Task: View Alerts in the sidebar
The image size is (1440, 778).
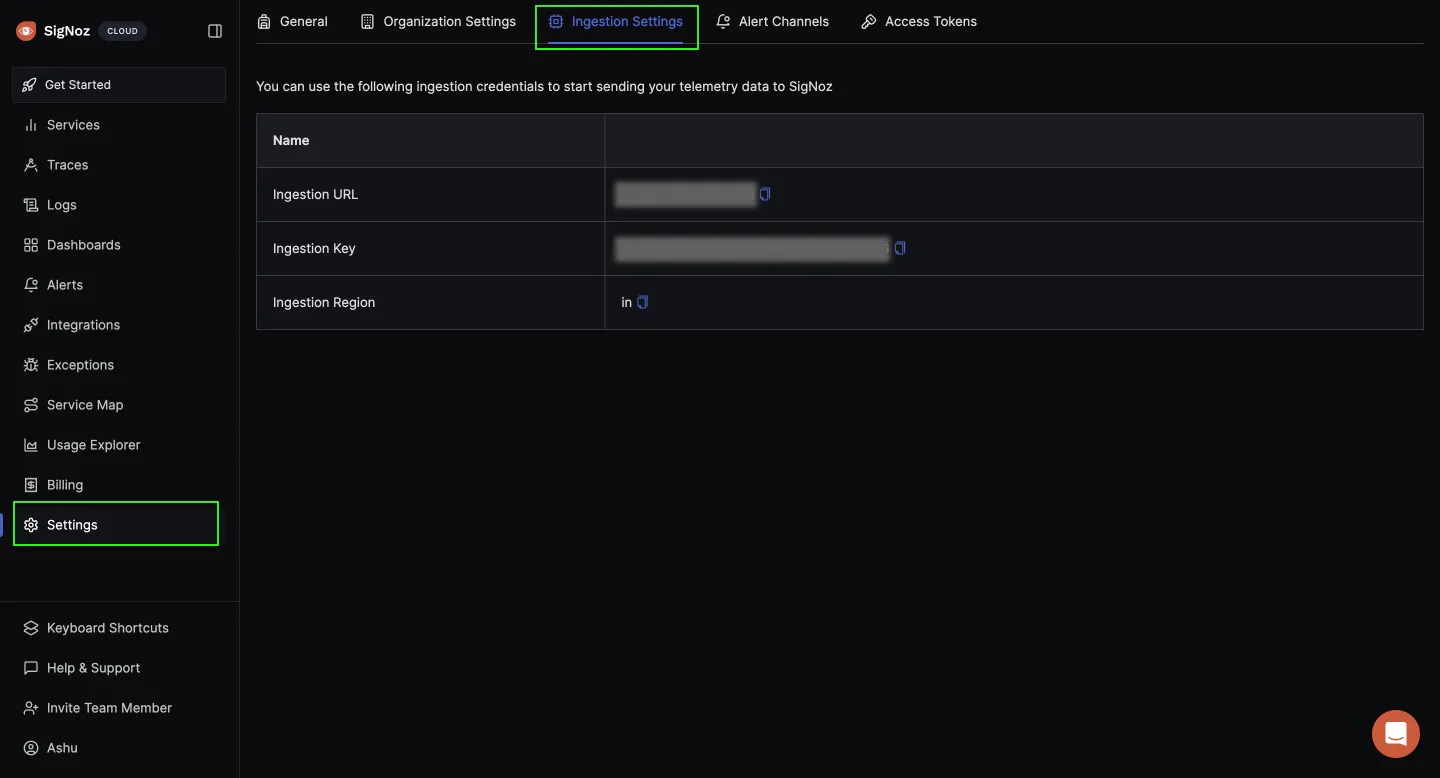Action: click(64, 285)
